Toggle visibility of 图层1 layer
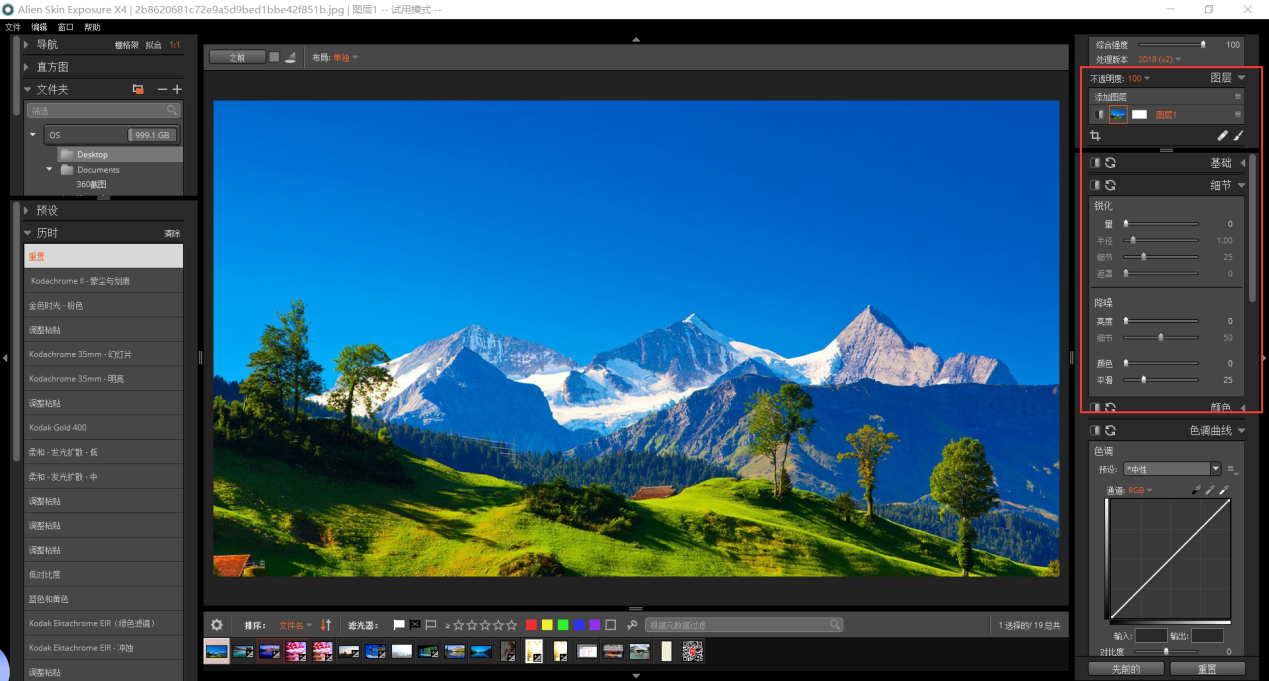1269x681 pixels. [1099, 115]
